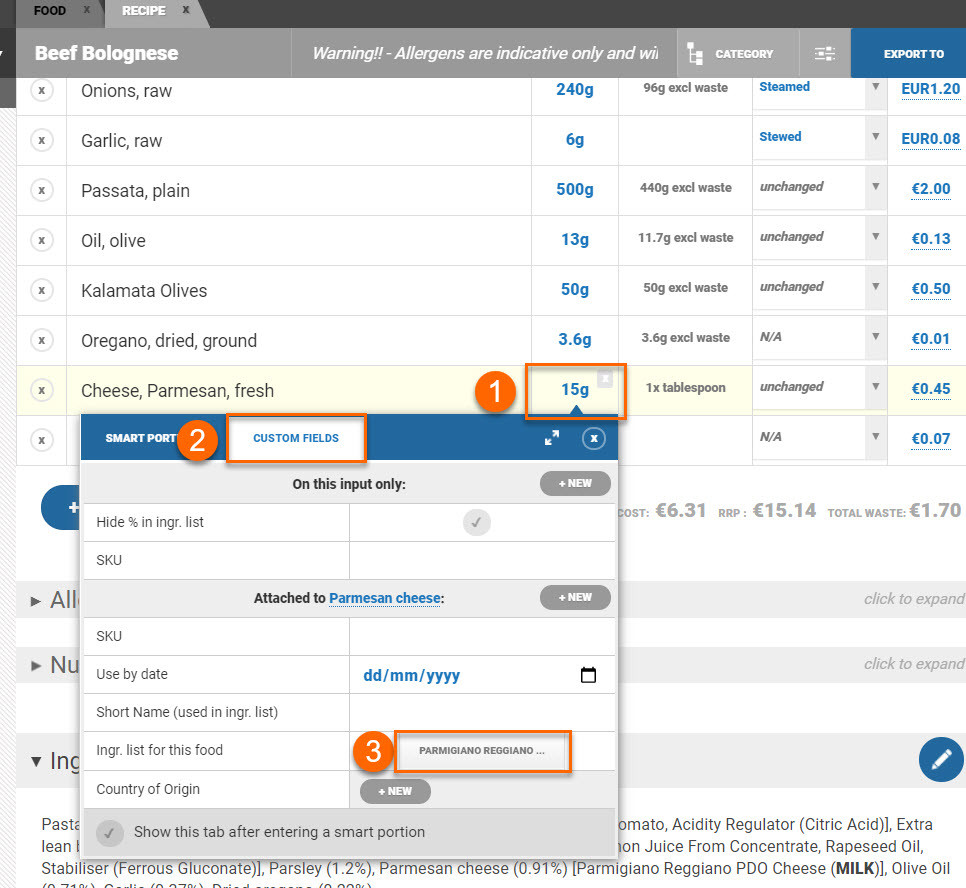The height and width of the screenshot is (888, 966).
Task: Switch to the Custom Fields tab
Action: [x=296, y=438]
